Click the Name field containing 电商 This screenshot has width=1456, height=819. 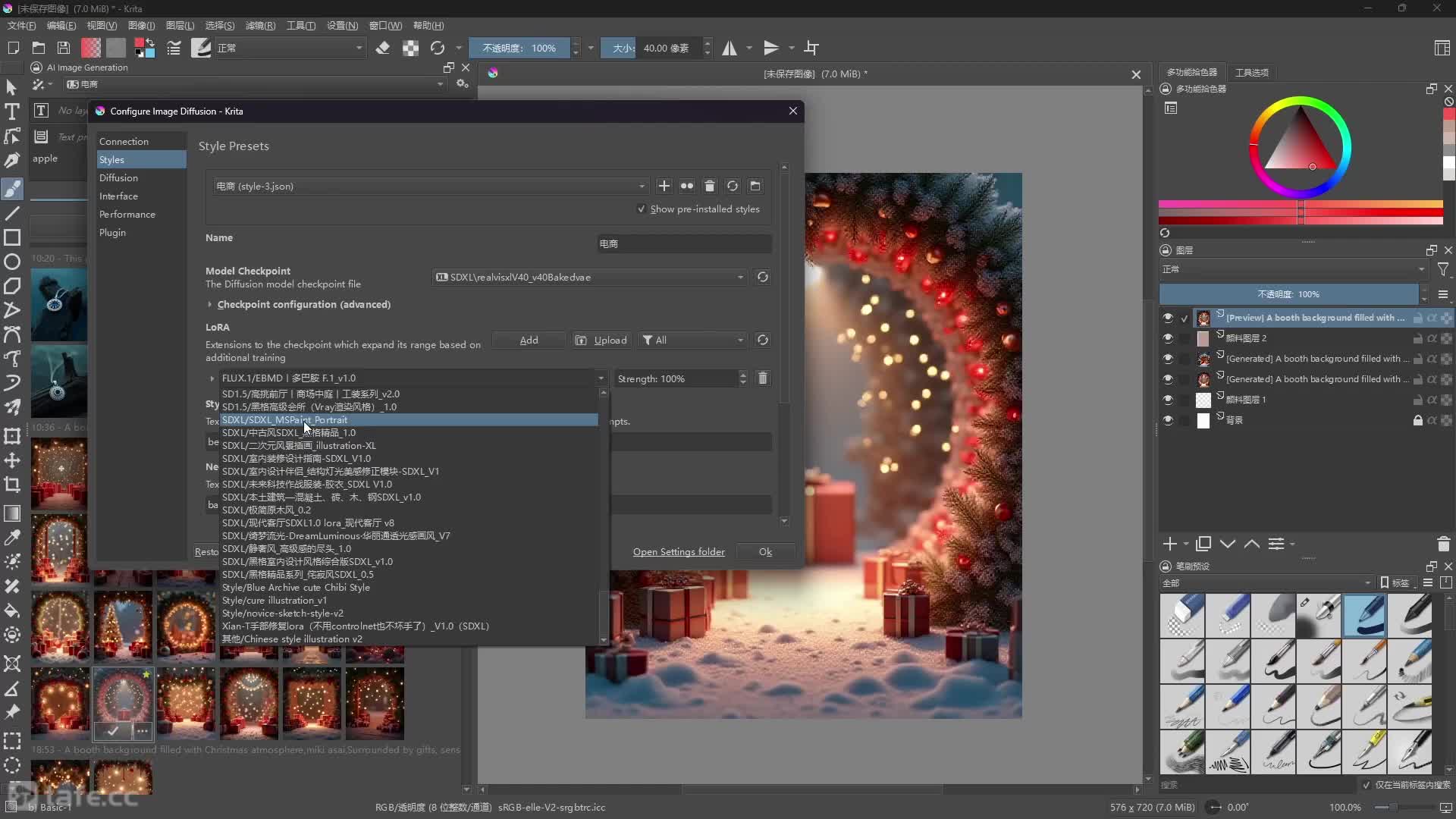tap(684, 243)
